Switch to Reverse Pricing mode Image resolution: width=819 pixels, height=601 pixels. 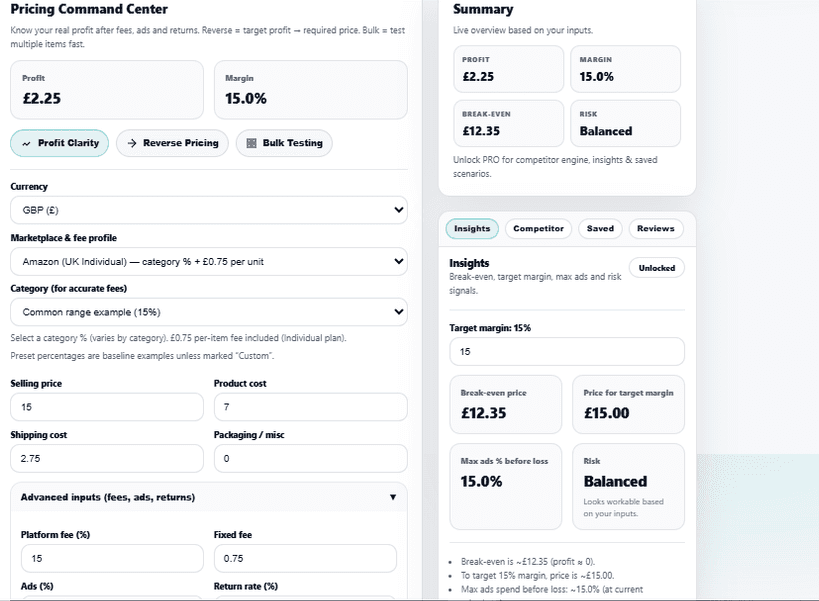(x=172, y=143)
